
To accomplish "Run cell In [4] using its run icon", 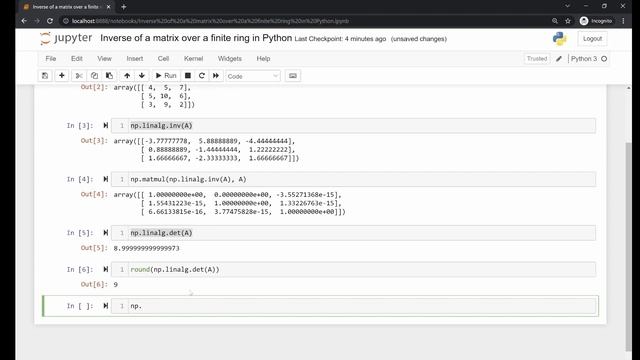I will [x=106, y=179].
